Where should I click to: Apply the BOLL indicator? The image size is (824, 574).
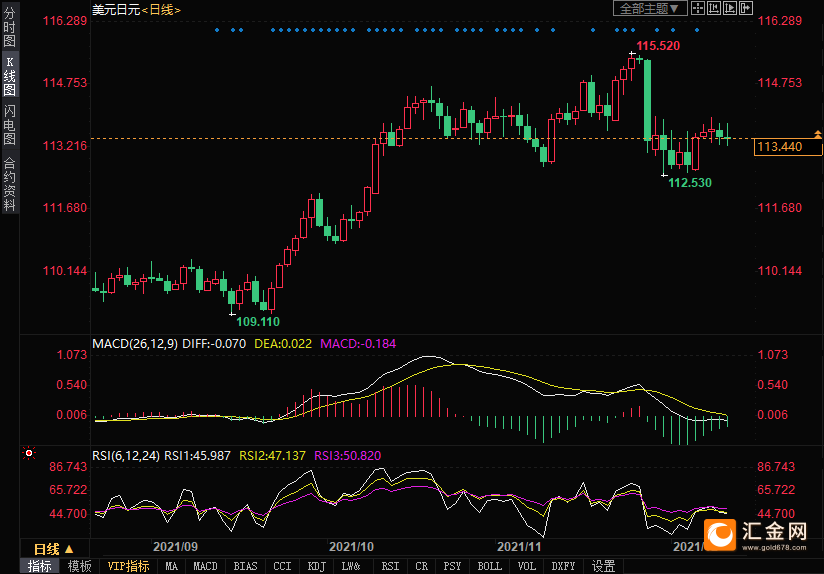point(489,566)
